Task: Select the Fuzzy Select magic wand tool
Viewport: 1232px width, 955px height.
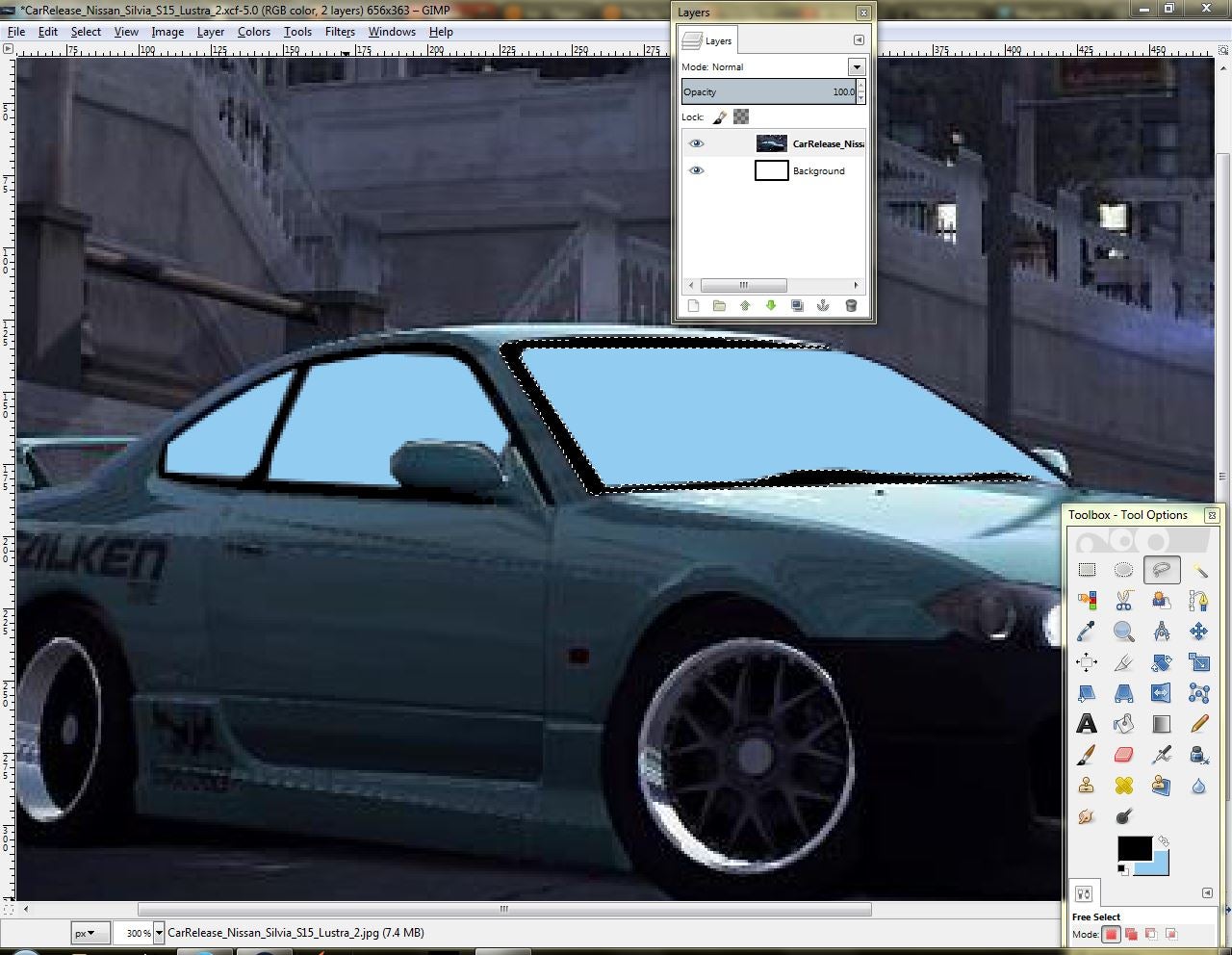Action: click(x=1198, y=570)
